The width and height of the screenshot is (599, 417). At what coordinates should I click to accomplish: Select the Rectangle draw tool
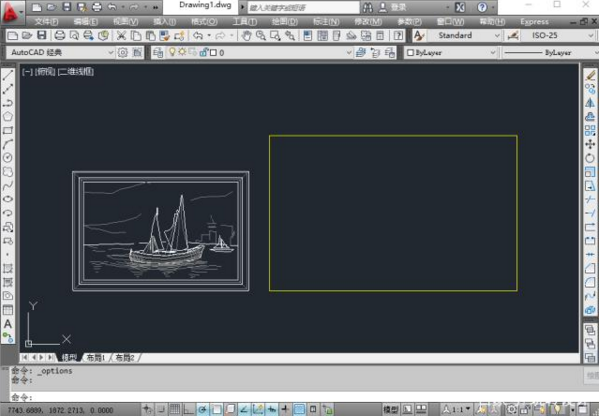point(8,130)
